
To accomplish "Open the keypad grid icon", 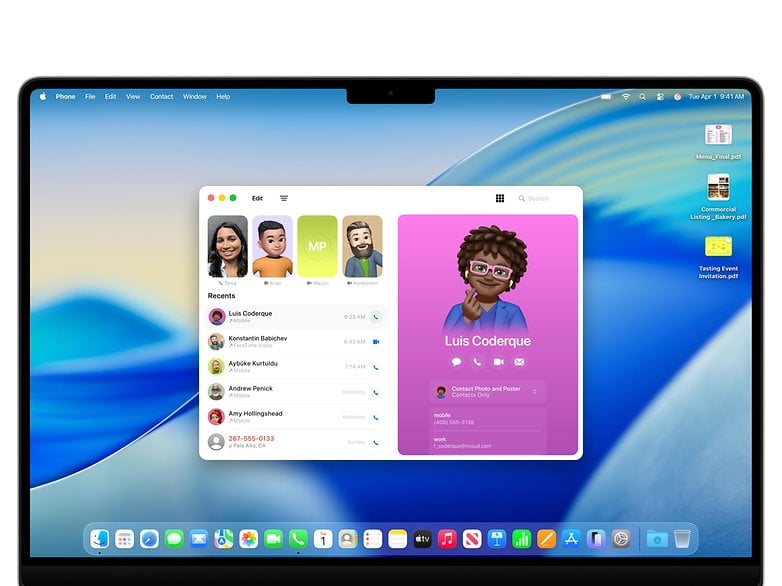I will pos(500,198).
